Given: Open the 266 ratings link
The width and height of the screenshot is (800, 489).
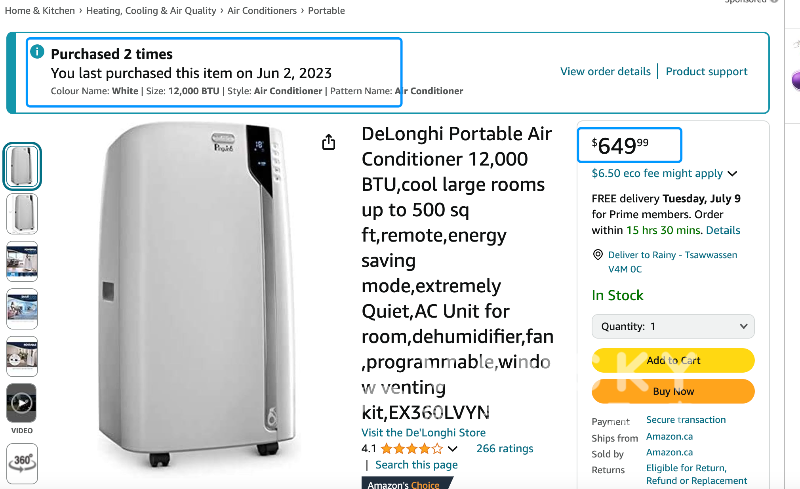Looking at the screenshot, I should tap(505, 449).
